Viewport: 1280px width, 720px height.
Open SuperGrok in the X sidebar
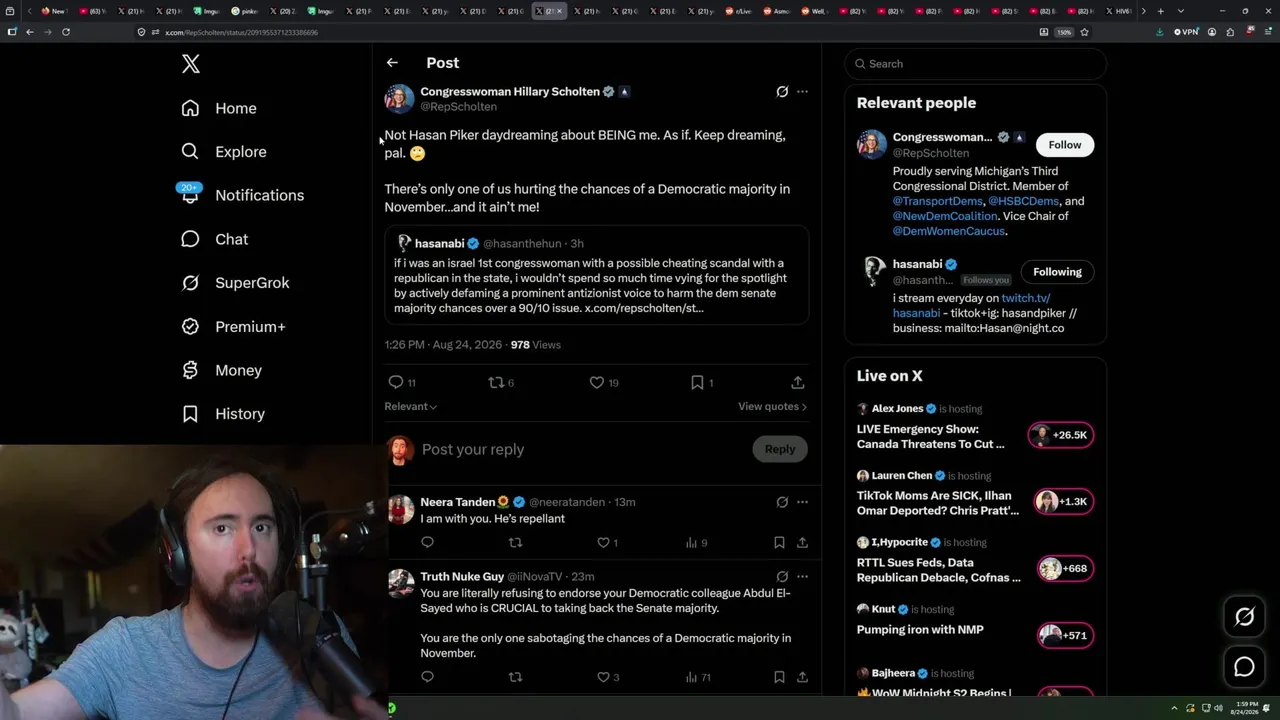pos(236,283)
